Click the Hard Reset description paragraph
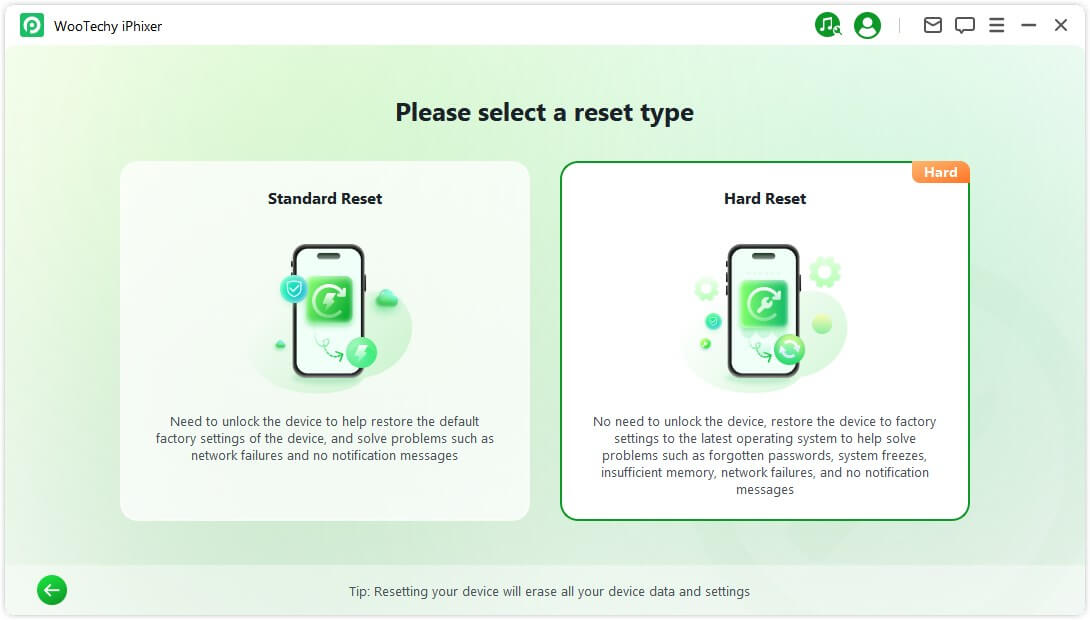 pyautogui.click(x=765, y=456)
